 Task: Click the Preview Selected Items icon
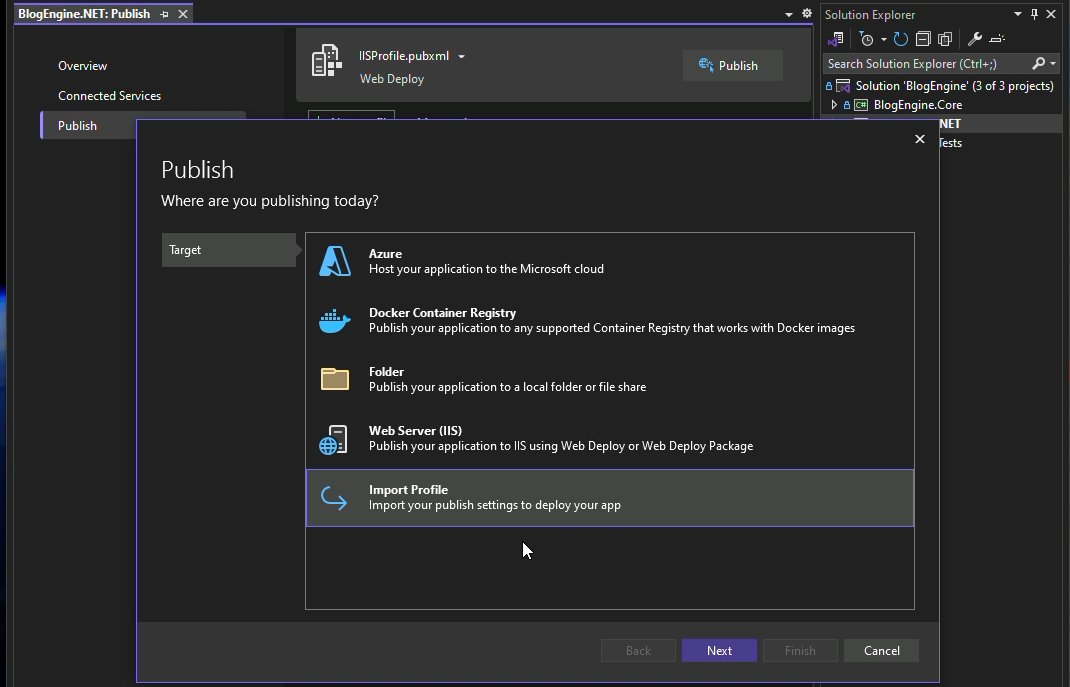pyautogui.click(x=997, y=39)
